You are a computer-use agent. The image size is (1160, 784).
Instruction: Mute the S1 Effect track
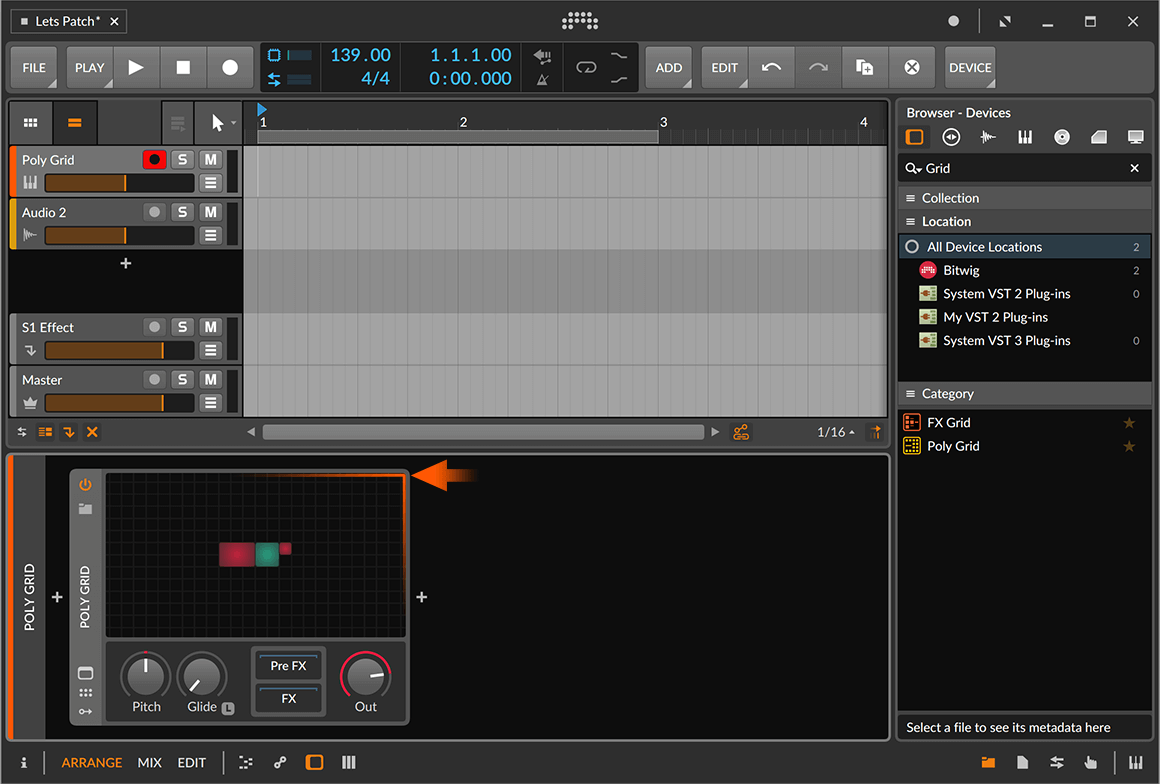[210, 327]
